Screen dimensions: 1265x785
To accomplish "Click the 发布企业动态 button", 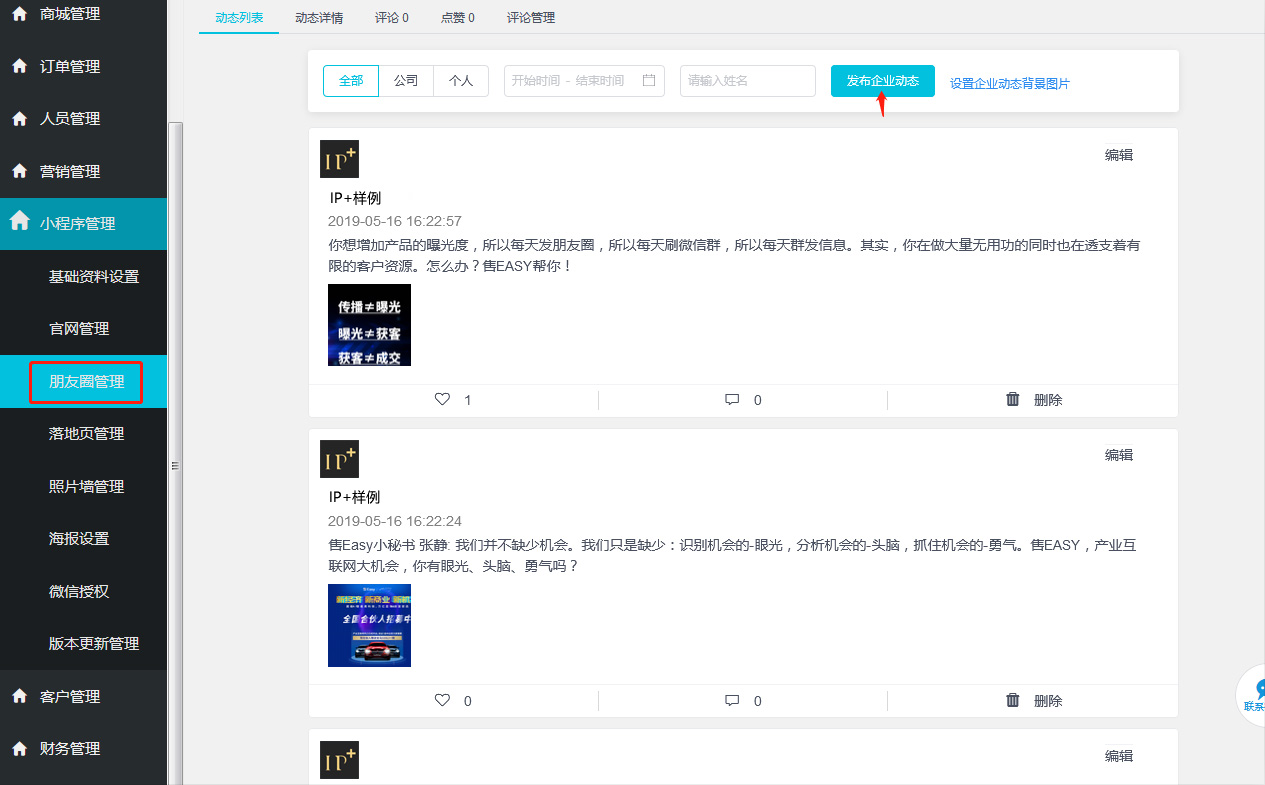I will [882, 81].
